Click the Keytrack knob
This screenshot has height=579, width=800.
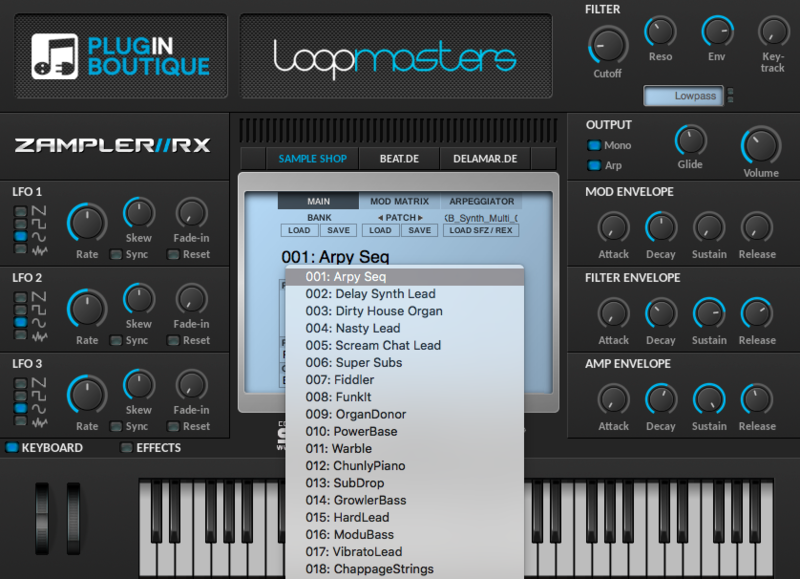pyautogui.click(x=773, y=32)
